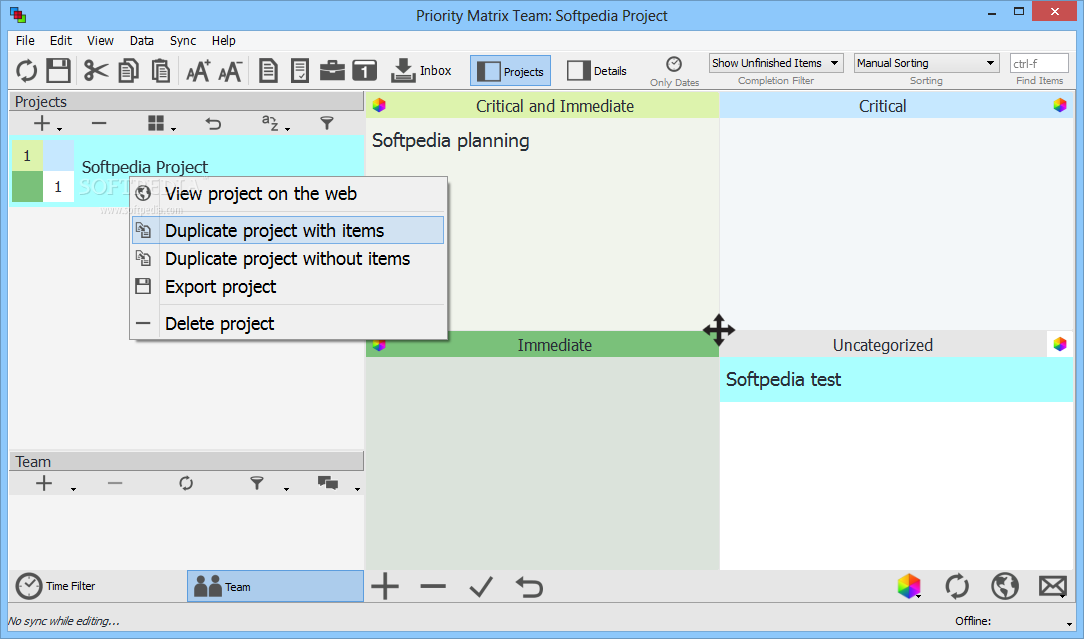The image size is (1084, 639).
Task: Click color cube in Critical and Immediate header
Action: point(379,105)
